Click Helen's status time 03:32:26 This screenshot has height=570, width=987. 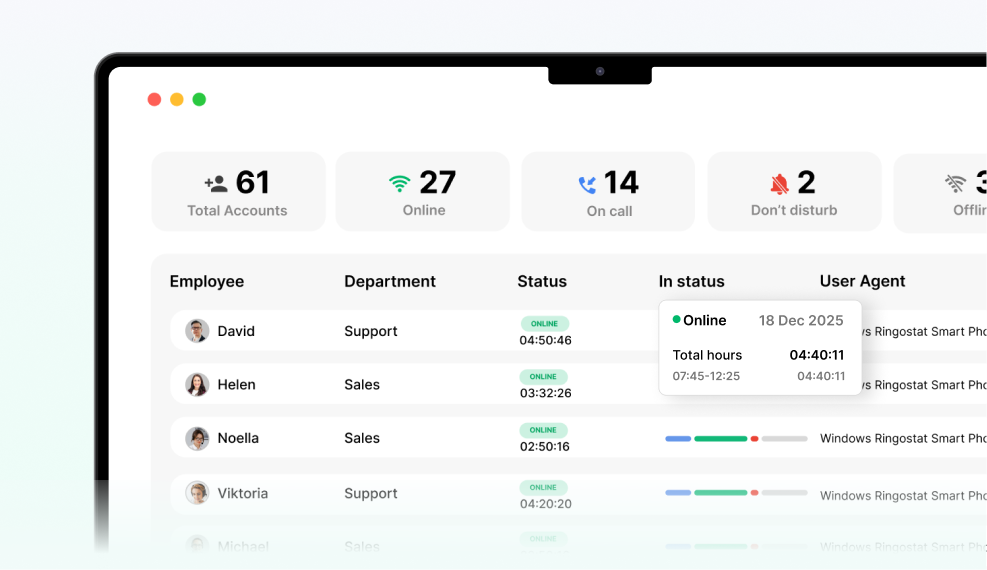tap(545, 393)
